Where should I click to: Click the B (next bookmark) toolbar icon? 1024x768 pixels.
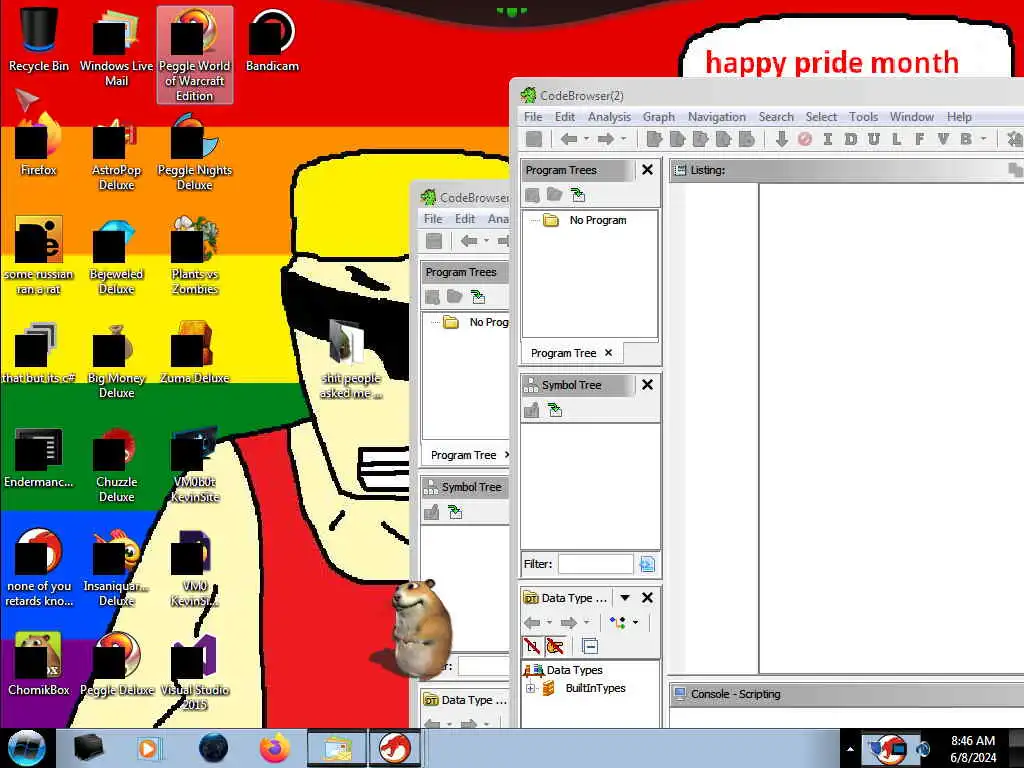point(965,139)
